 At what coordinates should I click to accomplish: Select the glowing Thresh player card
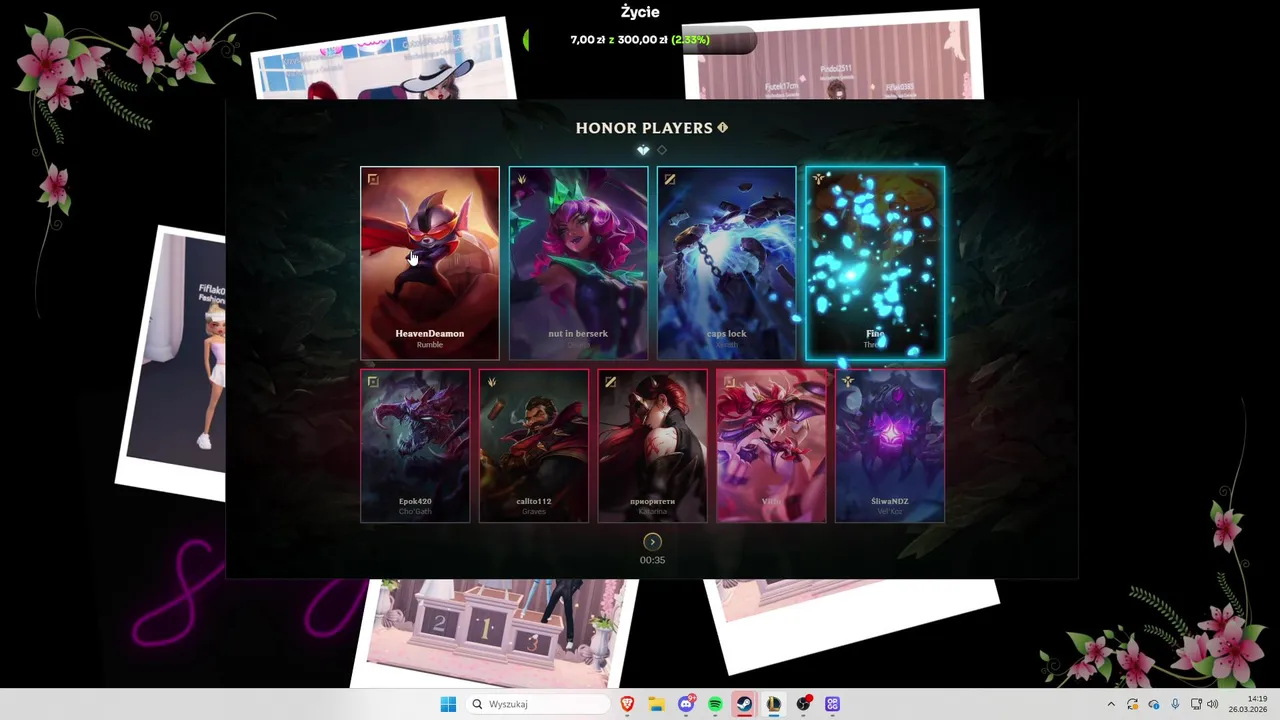pos(875,263)
